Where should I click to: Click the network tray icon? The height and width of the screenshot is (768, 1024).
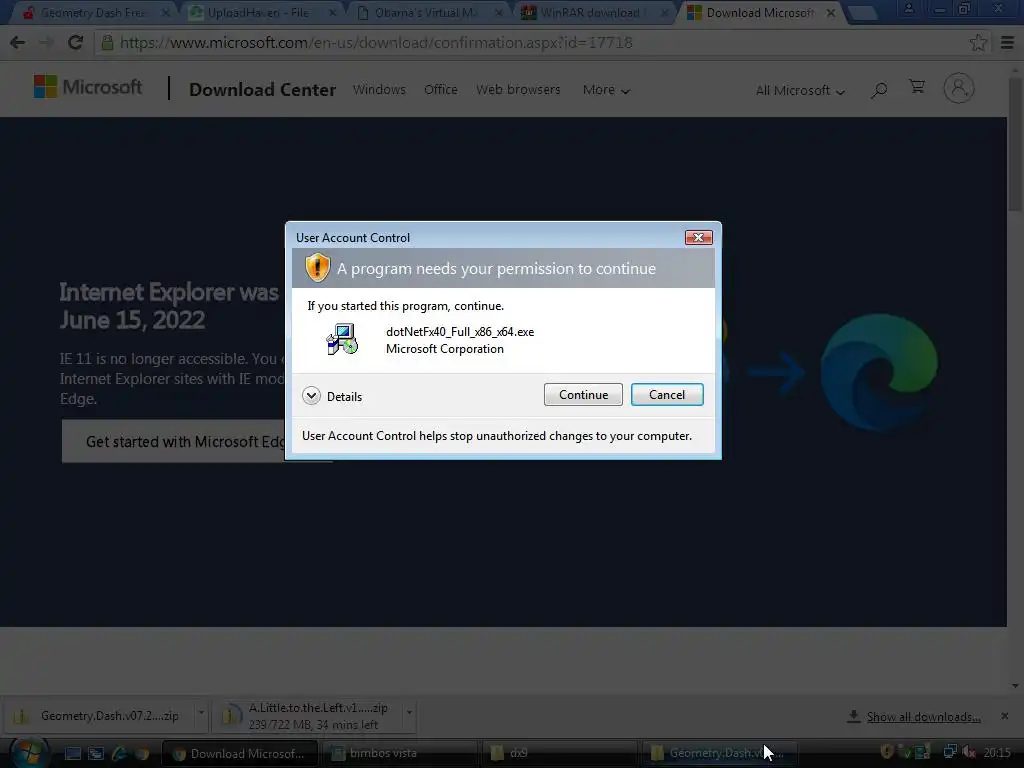950,752
